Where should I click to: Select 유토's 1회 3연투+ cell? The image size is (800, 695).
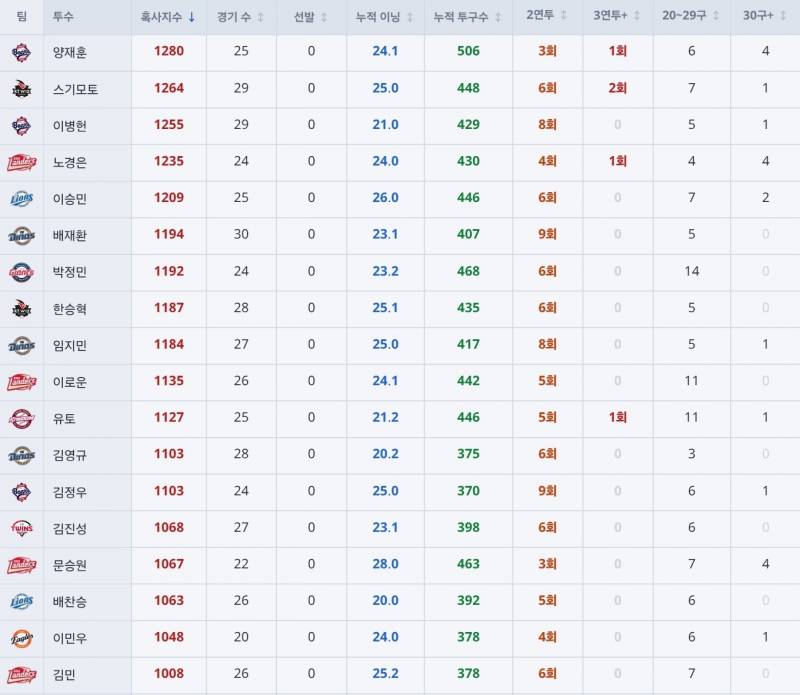(617, 417)
